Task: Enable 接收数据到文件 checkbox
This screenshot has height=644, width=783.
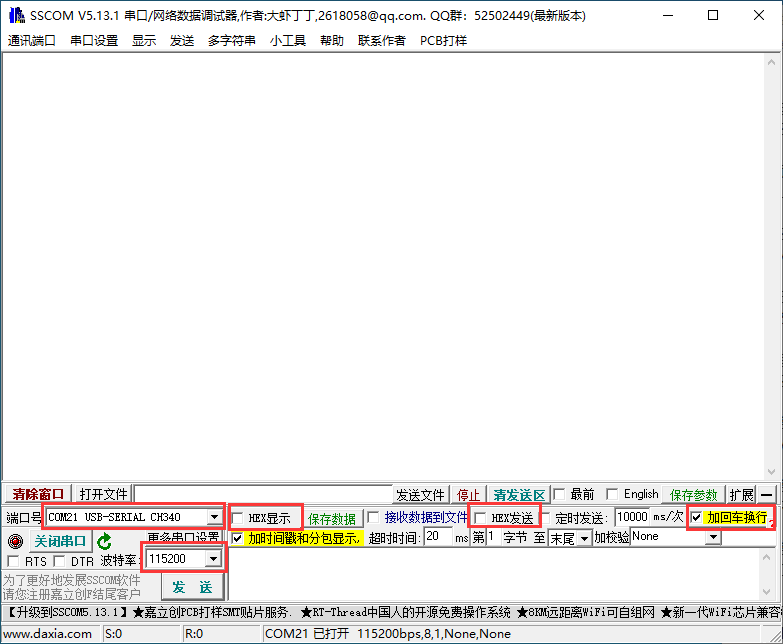Action: coord(373,517)
